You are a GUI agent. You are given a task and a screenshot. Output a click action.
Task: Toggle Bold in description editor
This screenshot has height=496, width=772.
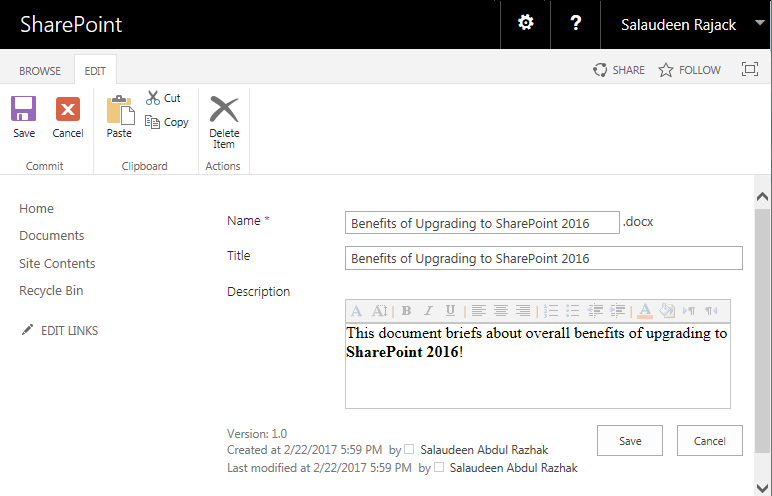pyautogui.click(x=406, y=311)
